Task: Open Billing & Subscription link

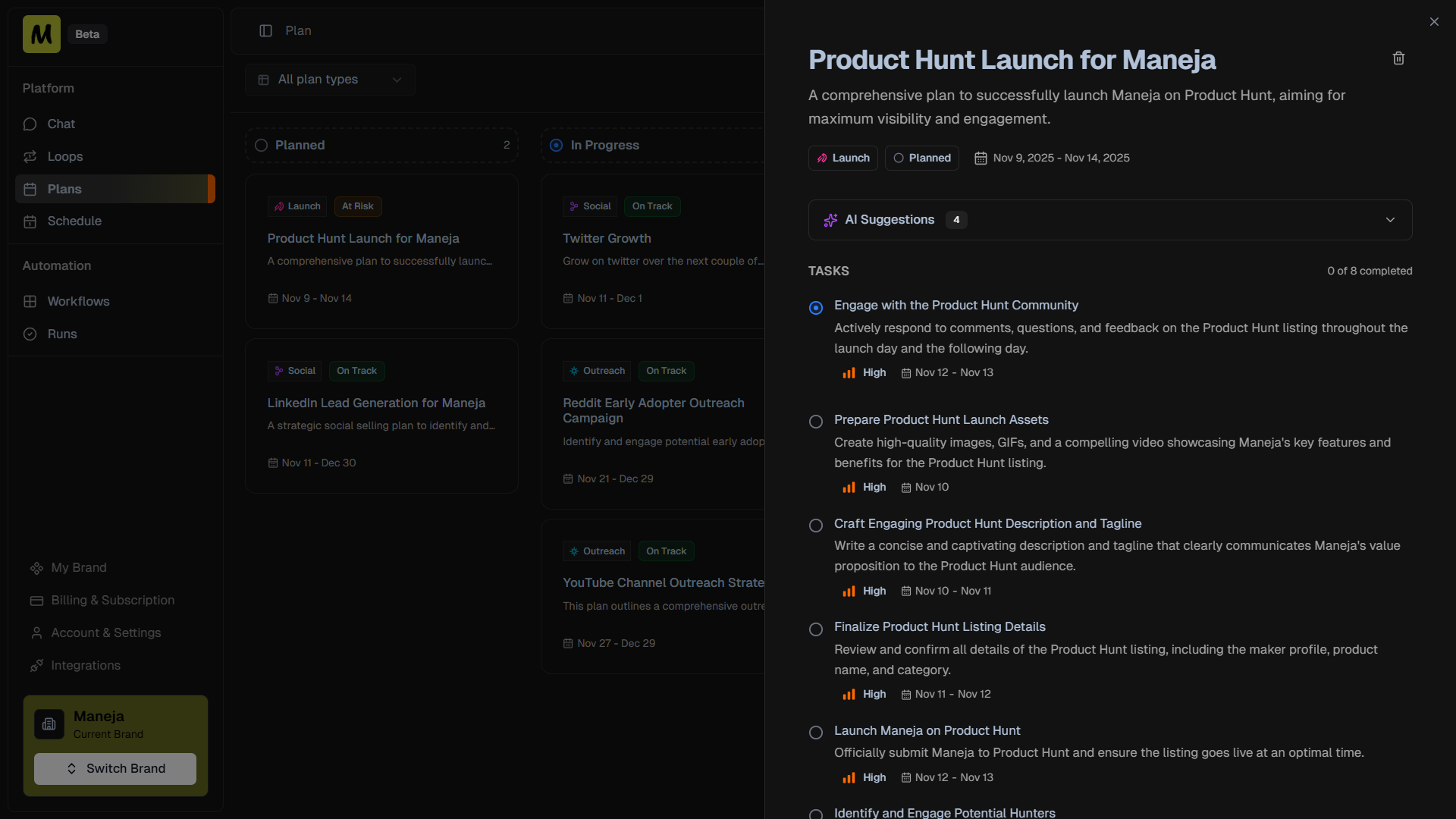Action: pyautogui.click(x=112, y=601)
